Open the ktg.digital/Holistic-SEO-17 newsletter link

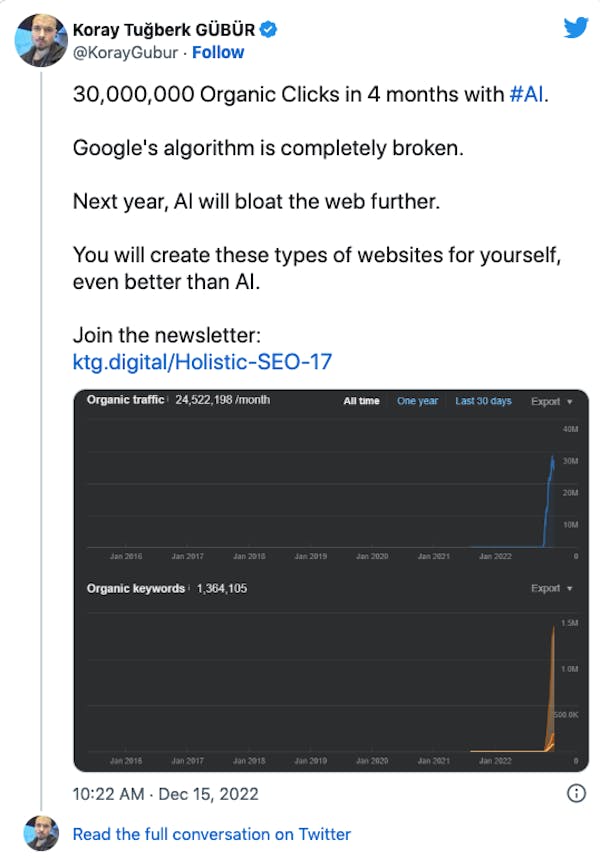coord(209,361)
